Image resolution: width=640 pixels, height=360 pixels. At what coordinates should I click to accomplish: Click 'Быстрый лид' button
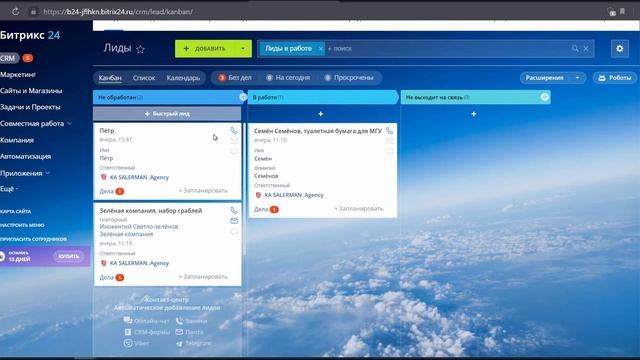(x=167, y=114)
